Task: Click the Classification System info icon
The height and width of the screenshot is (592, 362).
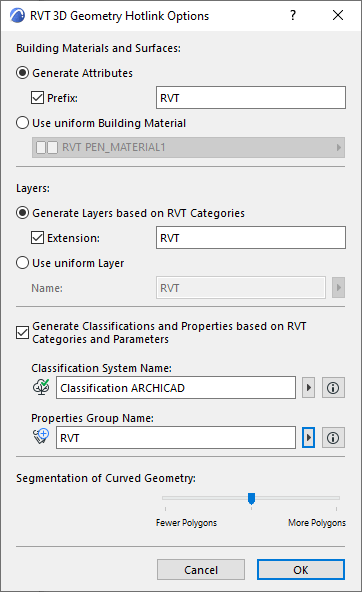Action: pyautogui.click(x=333, y=388)
